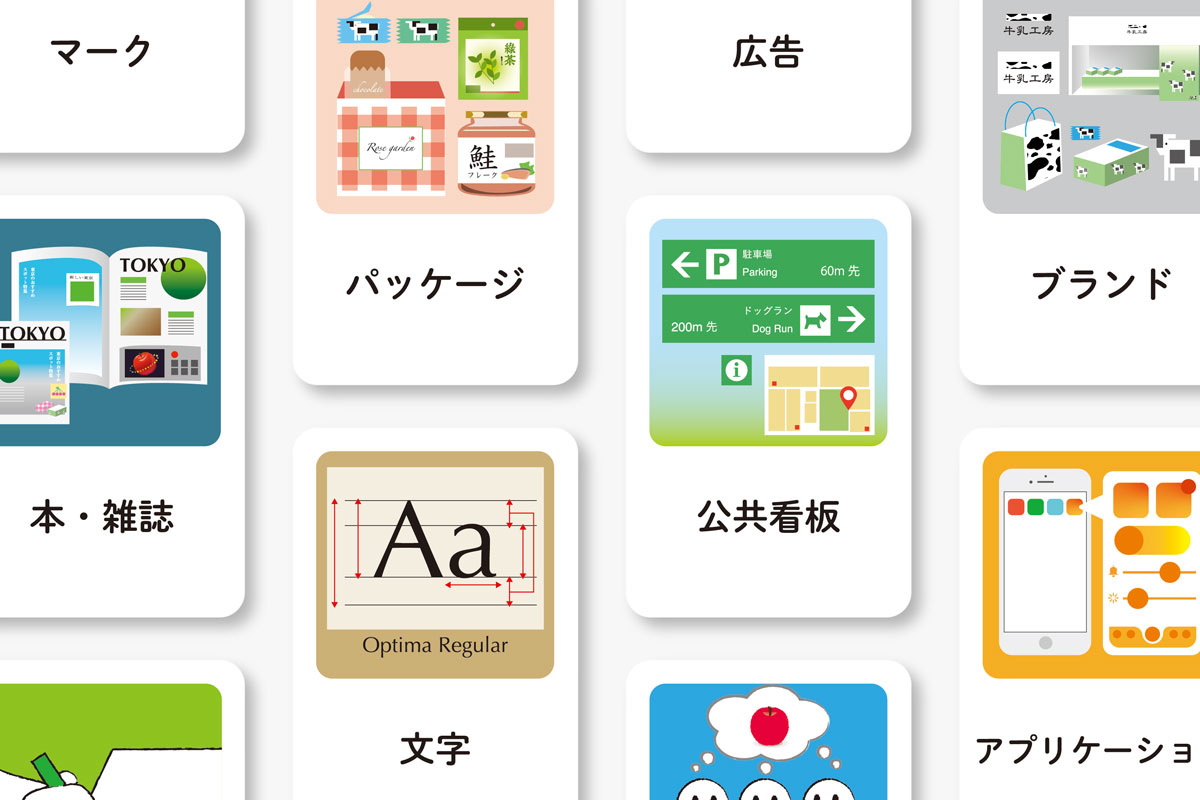Open the パッケージ card label
Image resolution: width=1200 pixels, height=800 pixels.
click(x=435, y=284)
